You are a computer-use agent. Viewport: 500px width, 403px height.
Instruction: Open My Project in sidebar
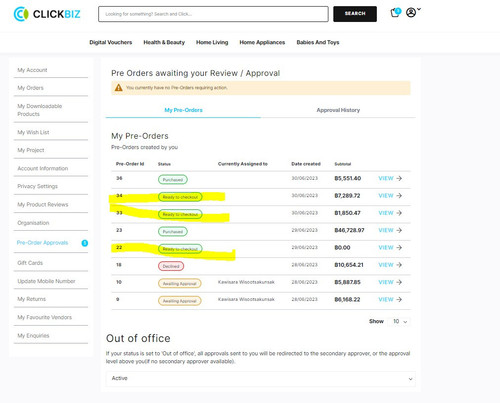[x=31, y=150]
